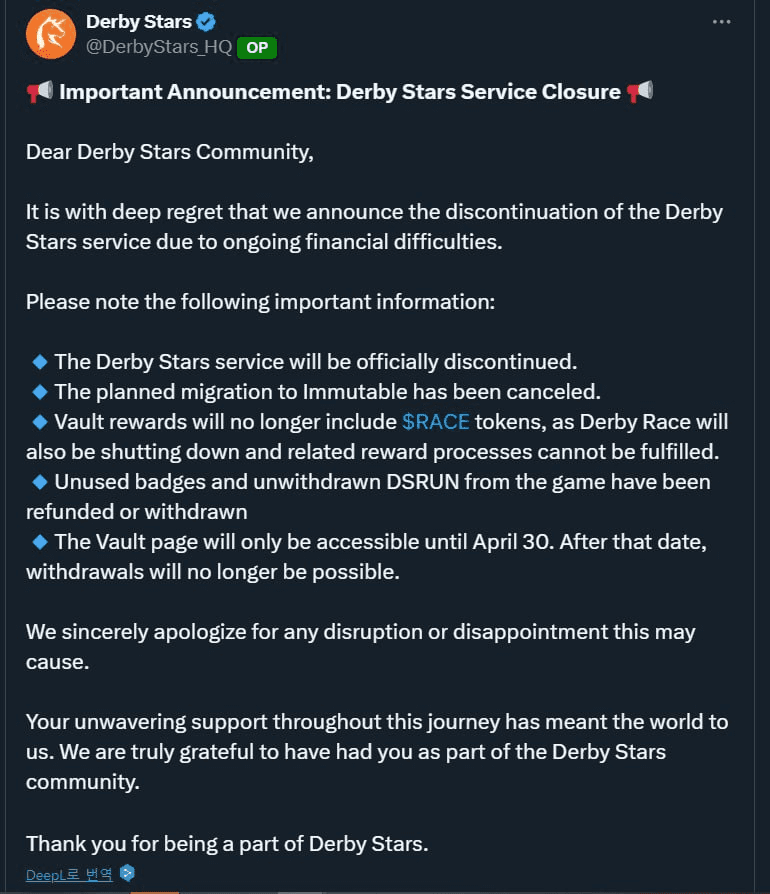
Task: Click the green OP badge
Action: (257, 47)
